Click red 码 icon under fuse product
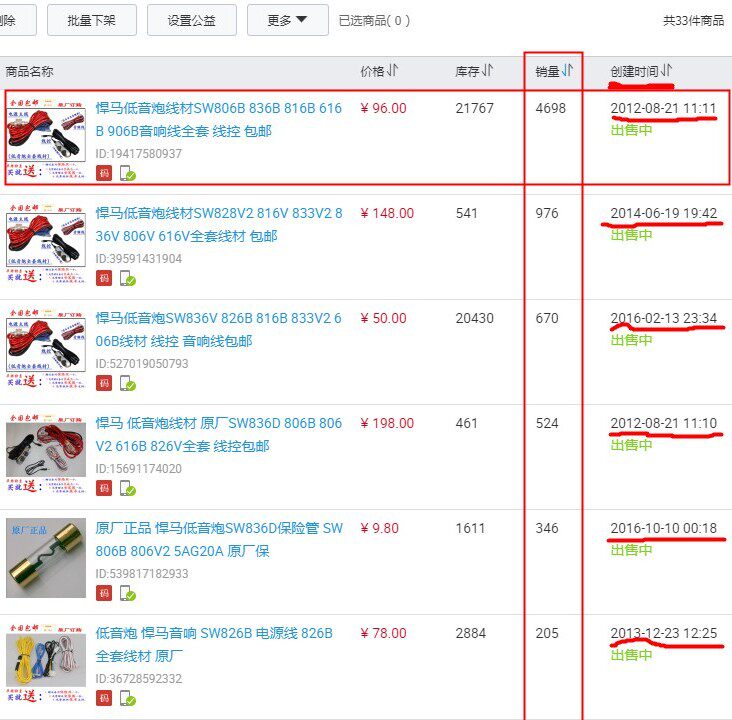 [x=104, y=593]
